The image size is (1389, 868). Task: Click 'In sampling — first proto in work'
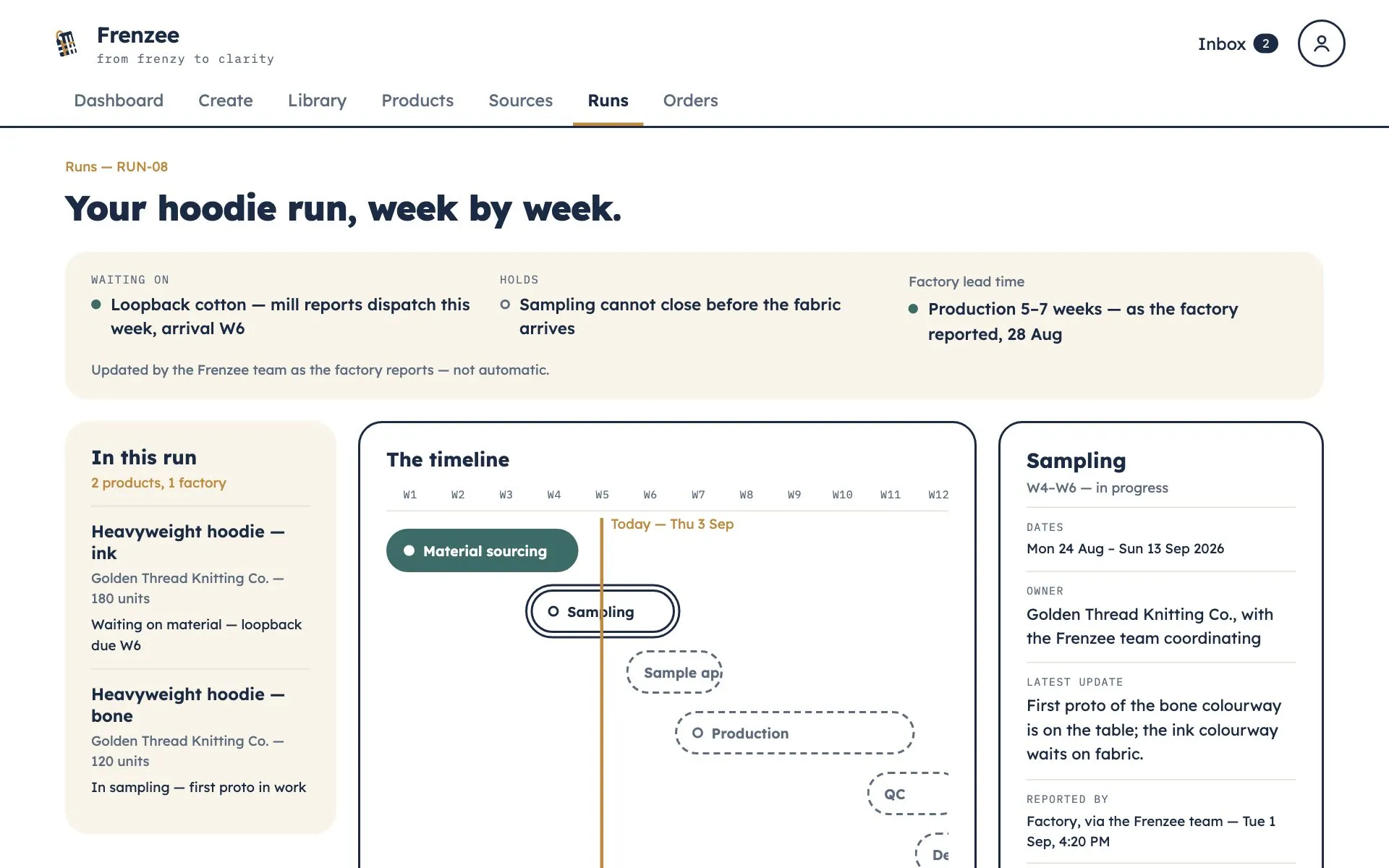coord(198,787)
